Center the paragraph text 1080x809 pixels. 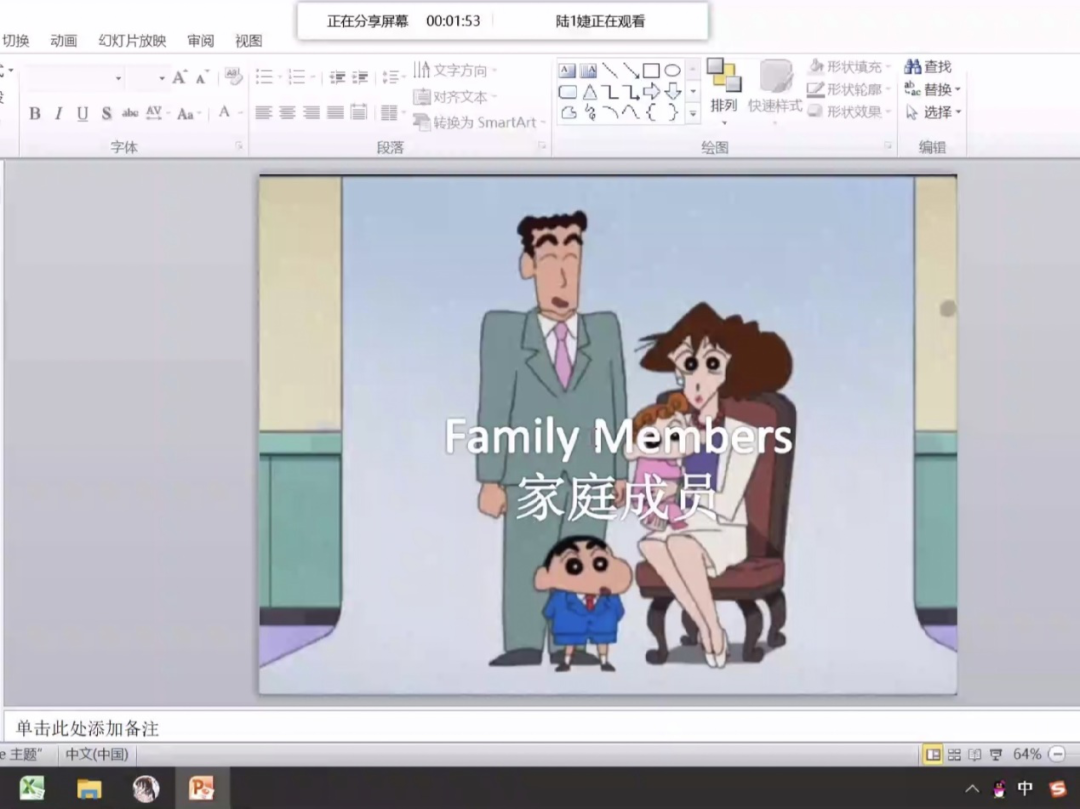pos(287,112)
